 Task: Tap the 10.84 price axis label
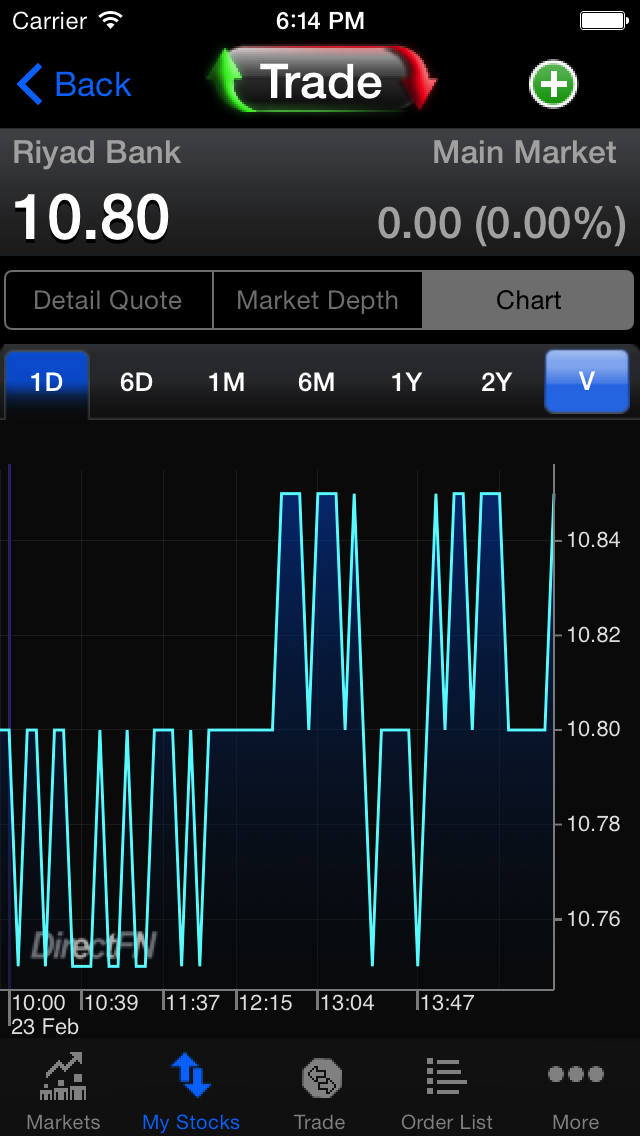click(594, 540)
